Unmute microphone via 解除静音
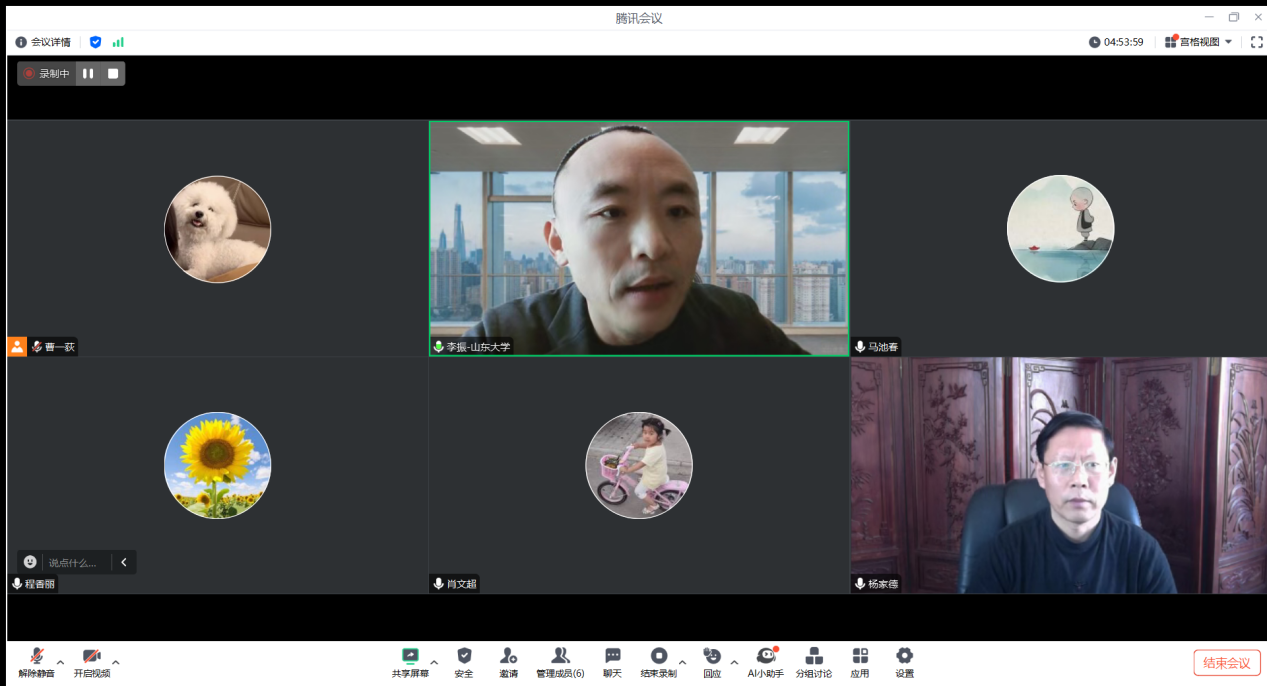This screenshot has height=686, width=1267. tap(36, 657)
